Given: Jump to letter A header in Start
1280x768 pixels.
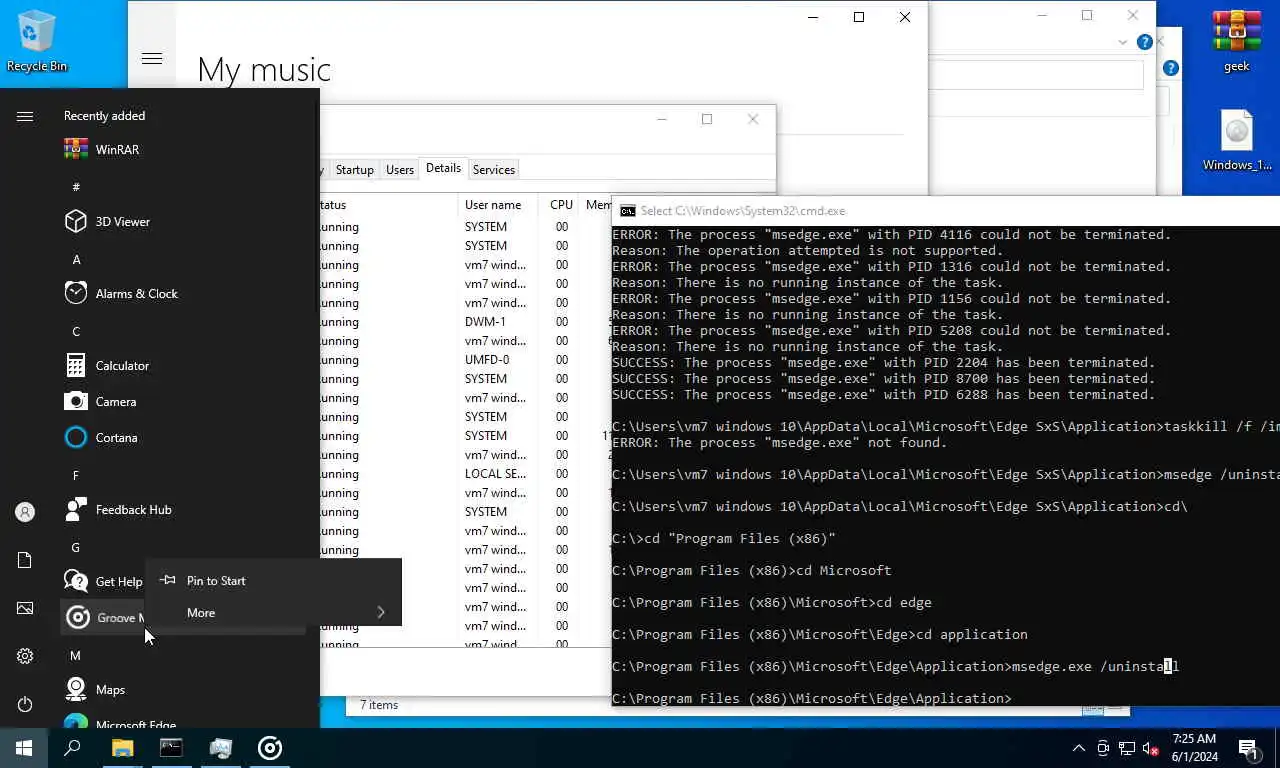Looking at the screenshot, I should click(76, 259).
